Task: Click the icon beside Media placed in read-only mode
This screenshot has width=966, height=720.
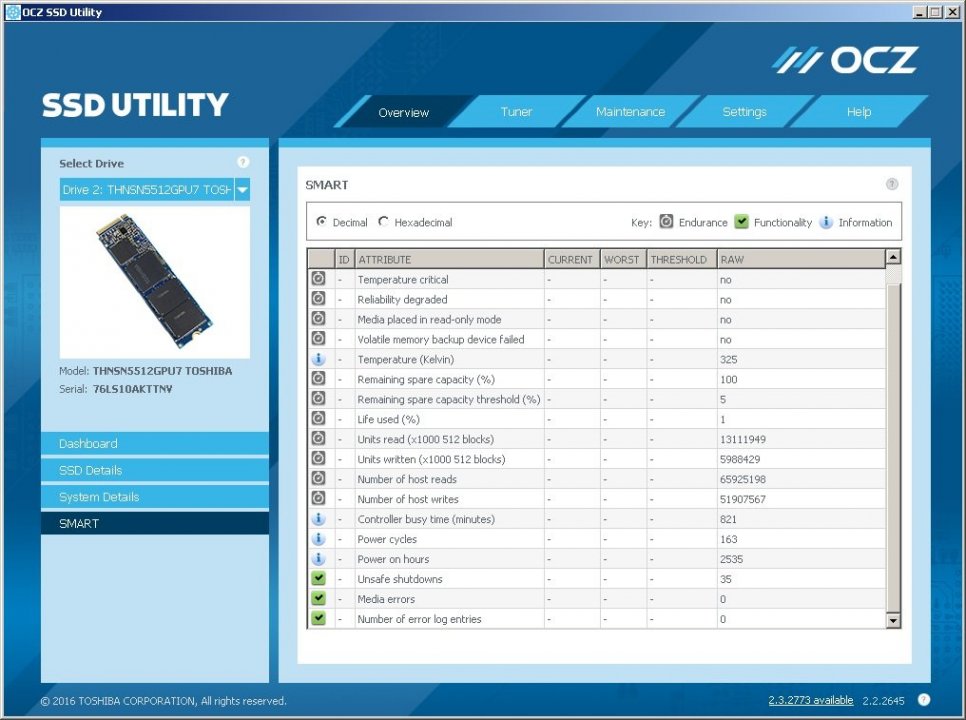Action: click(x=318, y=318)
